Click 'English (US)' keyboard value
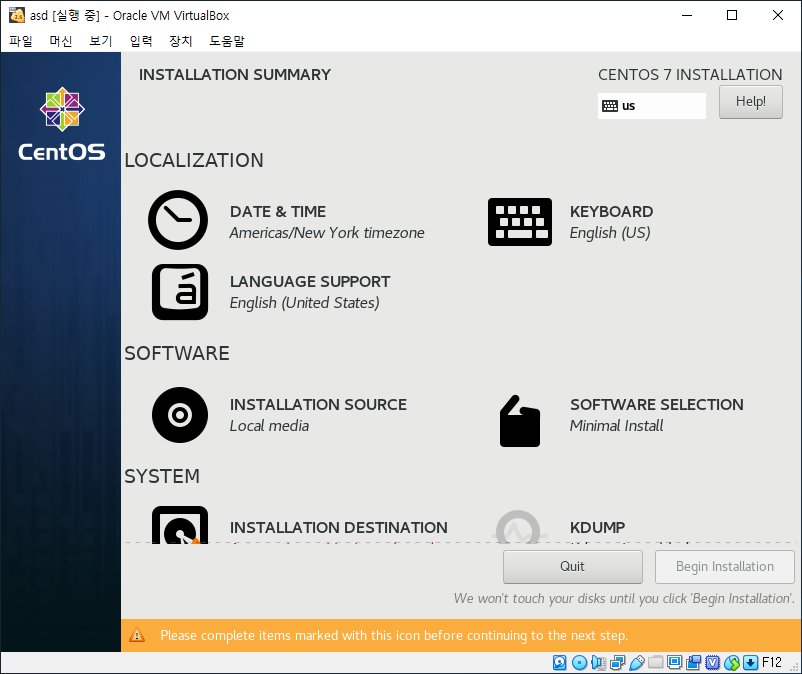This screenshot has width=802, height=674. [610, 233]
